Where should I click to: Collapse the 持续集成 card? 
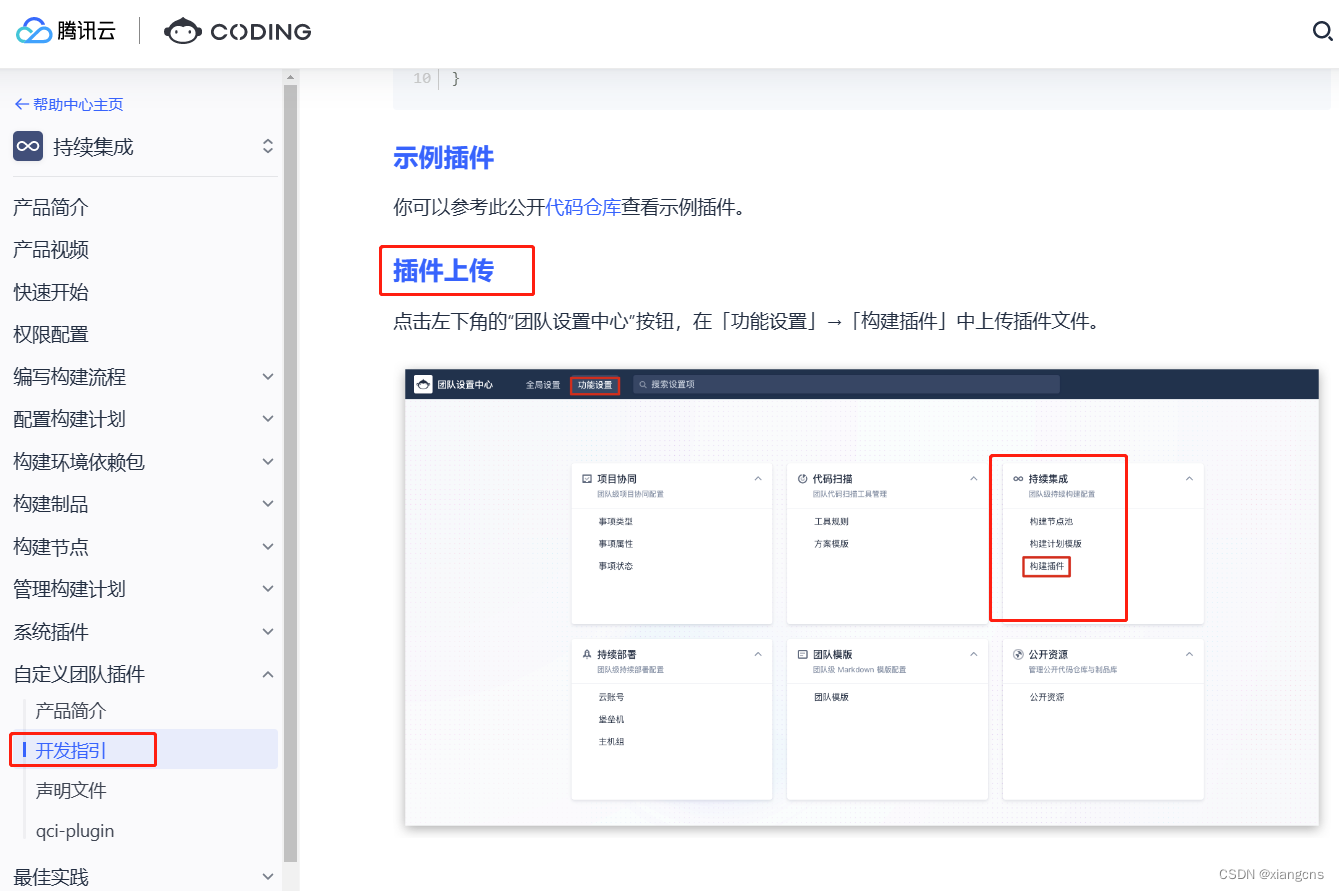pyautogui.click(x=1189, y=479)
